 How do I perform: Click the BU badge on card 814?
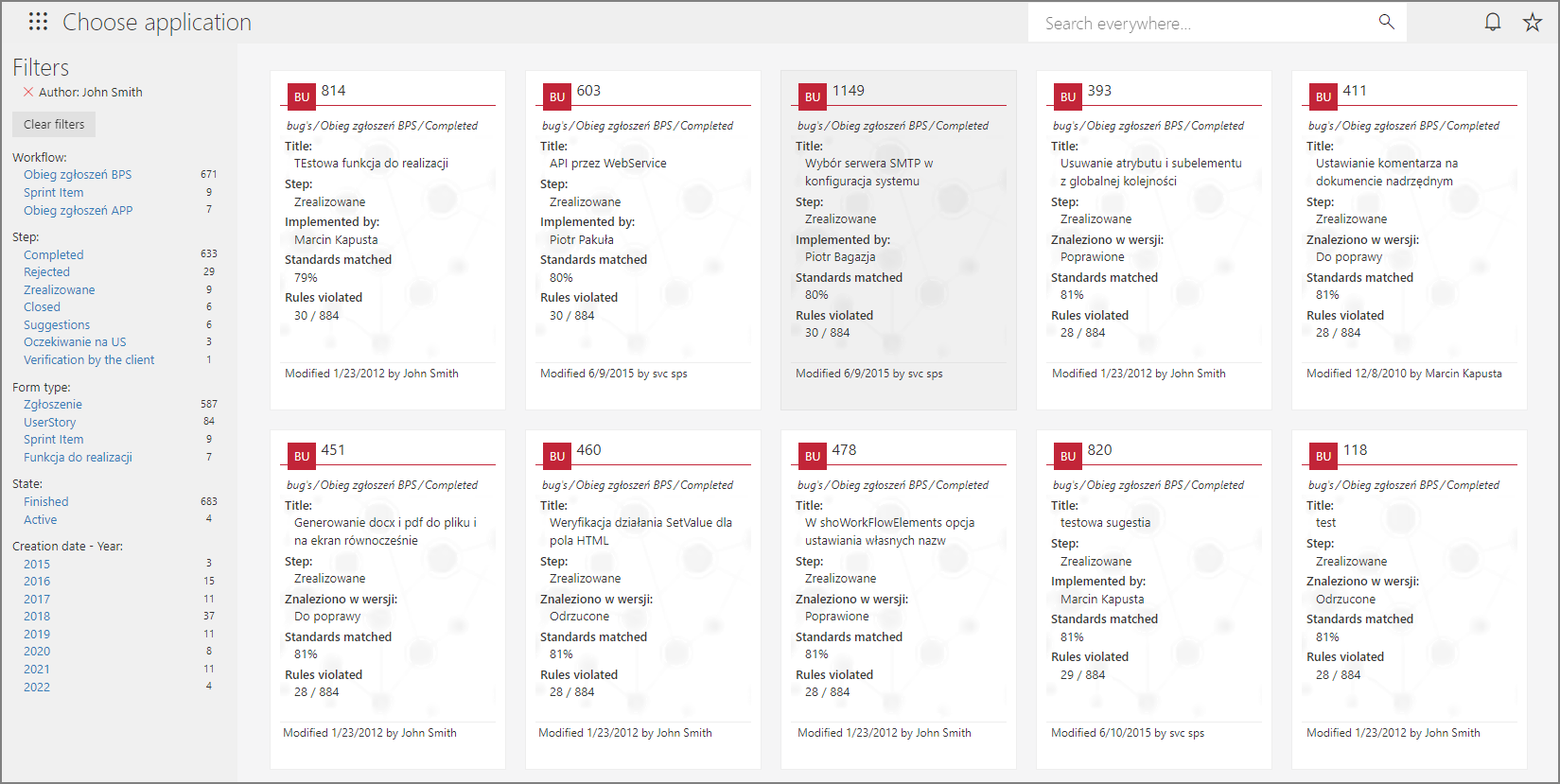click(302, 96)
